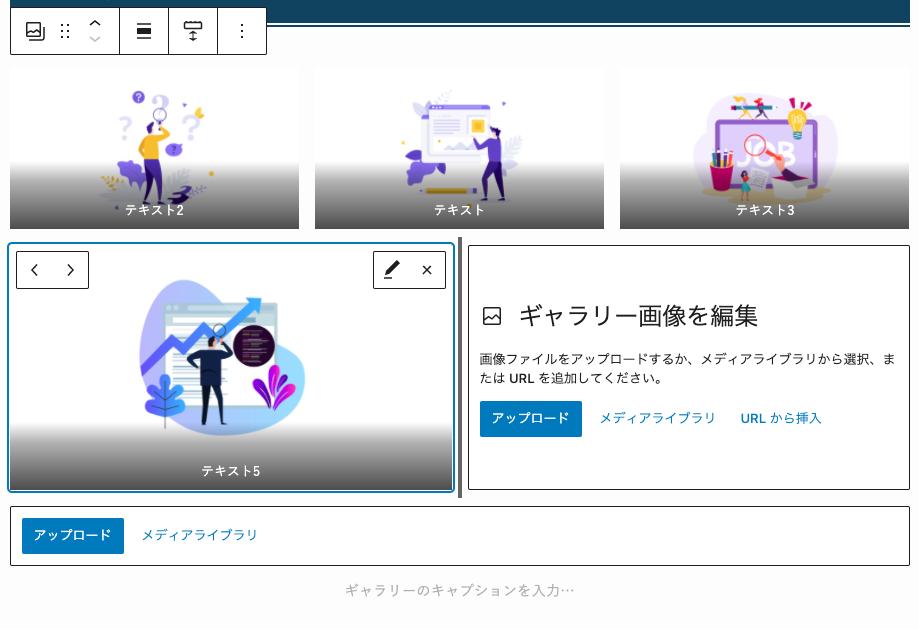This screenshot has height=629, width=919.
Task: Move the selected image backward in the gallery
Action: point(35,270)
